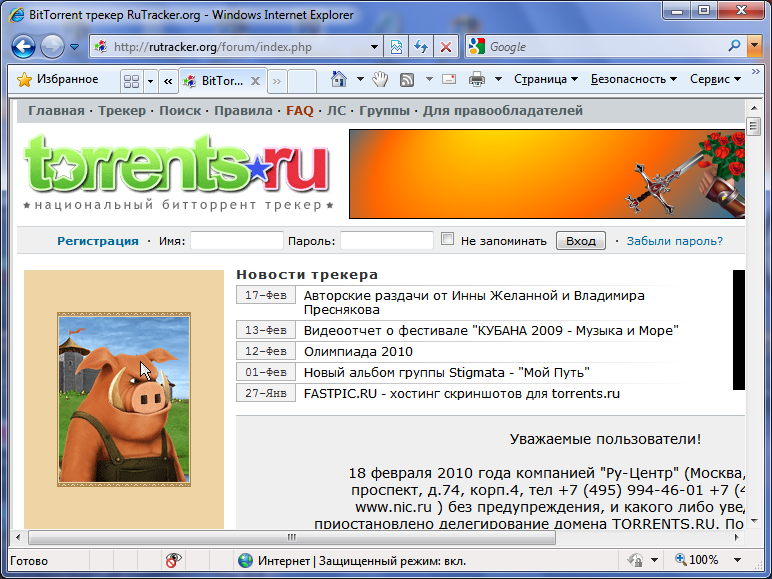Open the Сервис menu
The height and width of the screenshot is (579, 772).
click(715, 79)
